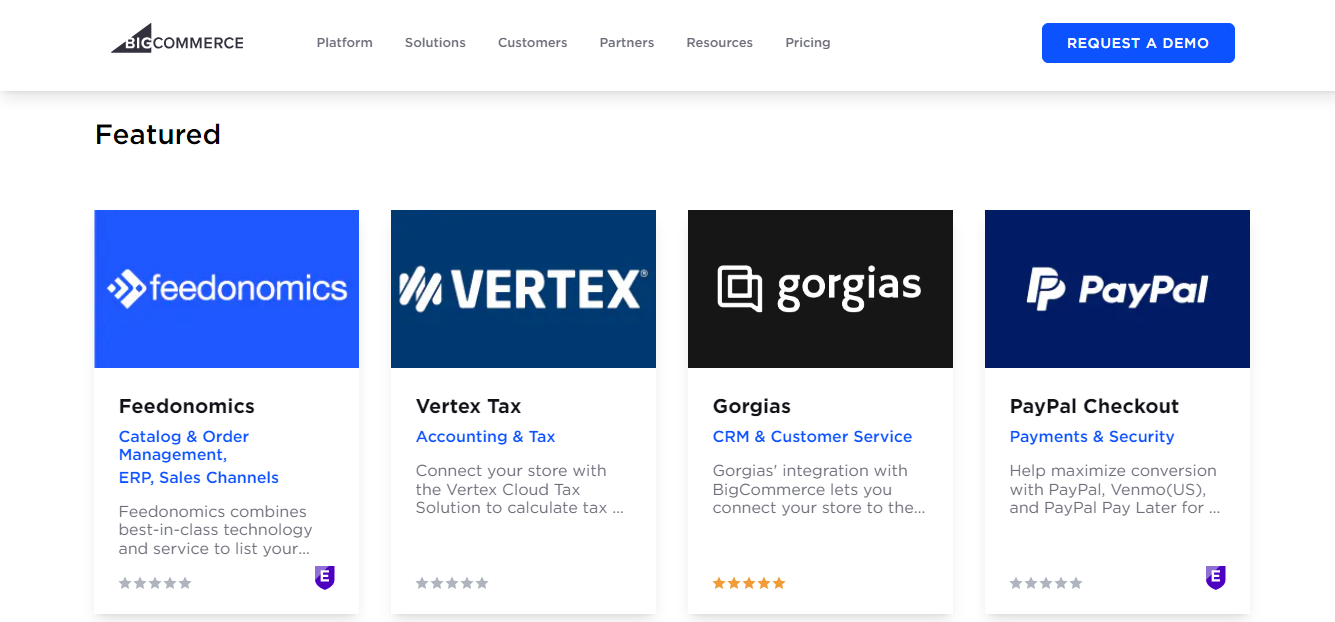This screenshot has height=622, width=1335.
Task: Select the PayPal logo banner
Action: 1117,288
